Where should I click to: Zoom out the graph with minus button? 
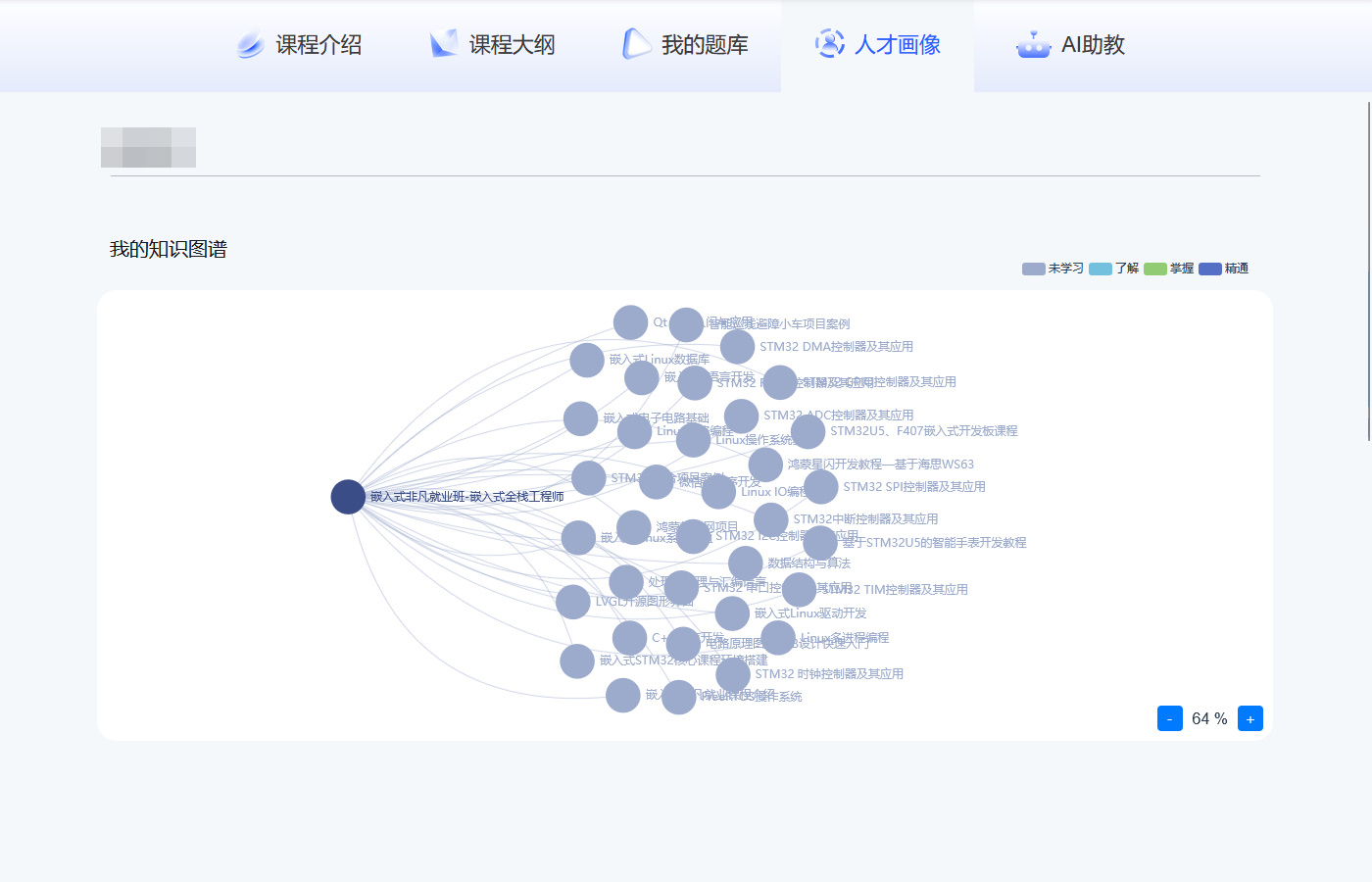1169,718
